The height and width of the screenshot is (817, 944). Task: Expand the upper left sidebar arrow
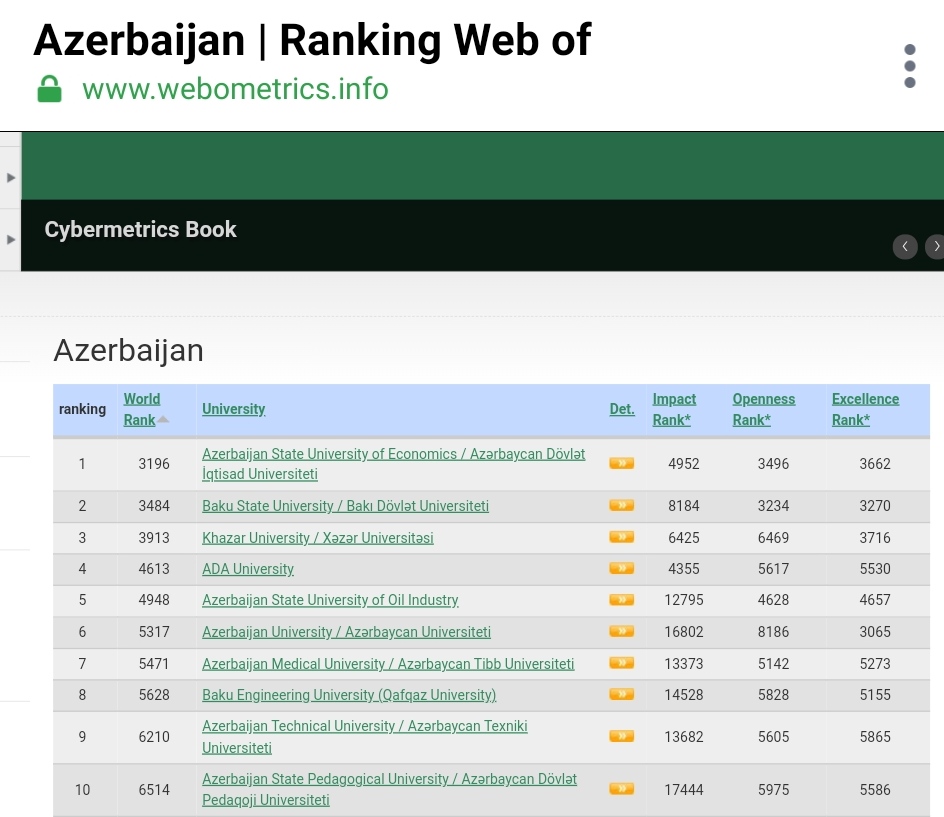(x=11, y=178)
